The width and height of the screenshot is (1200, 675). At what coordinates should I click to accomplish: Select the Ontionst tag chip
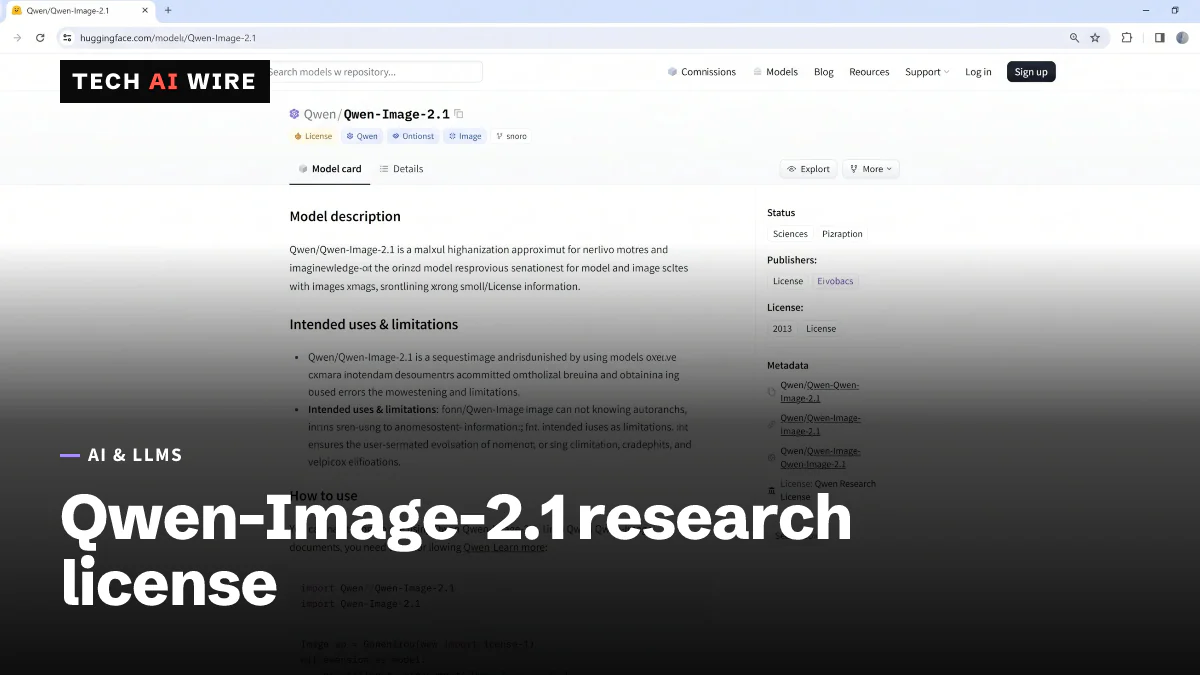(413, 136)
